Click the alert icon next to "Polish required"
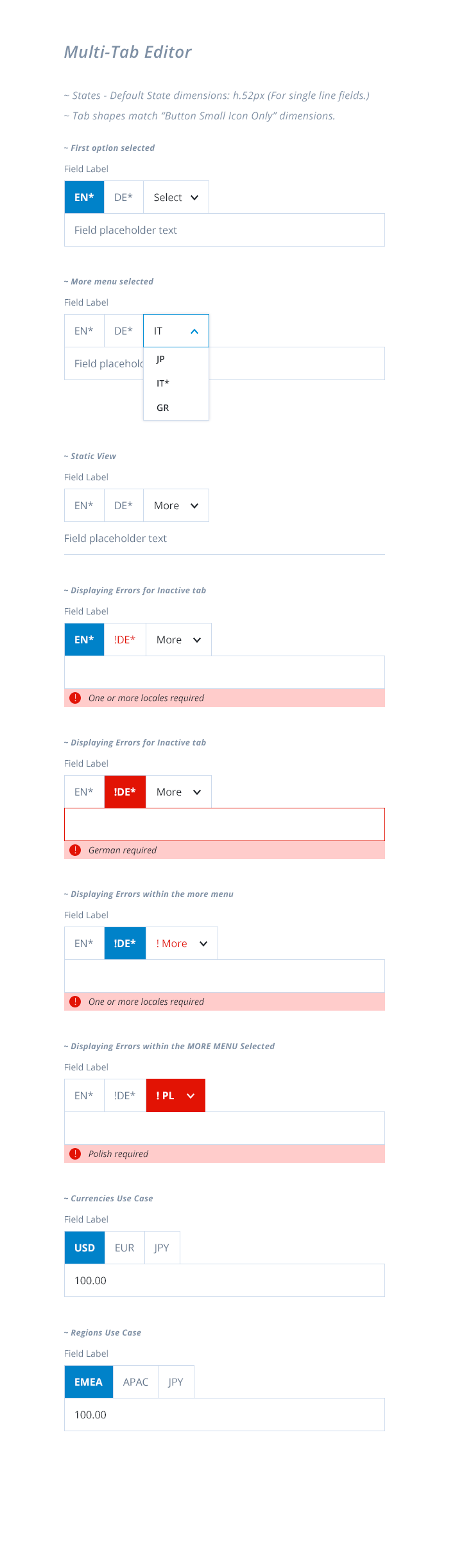The height and width of the screenshot is (1568, 455). coord(74,1154)
